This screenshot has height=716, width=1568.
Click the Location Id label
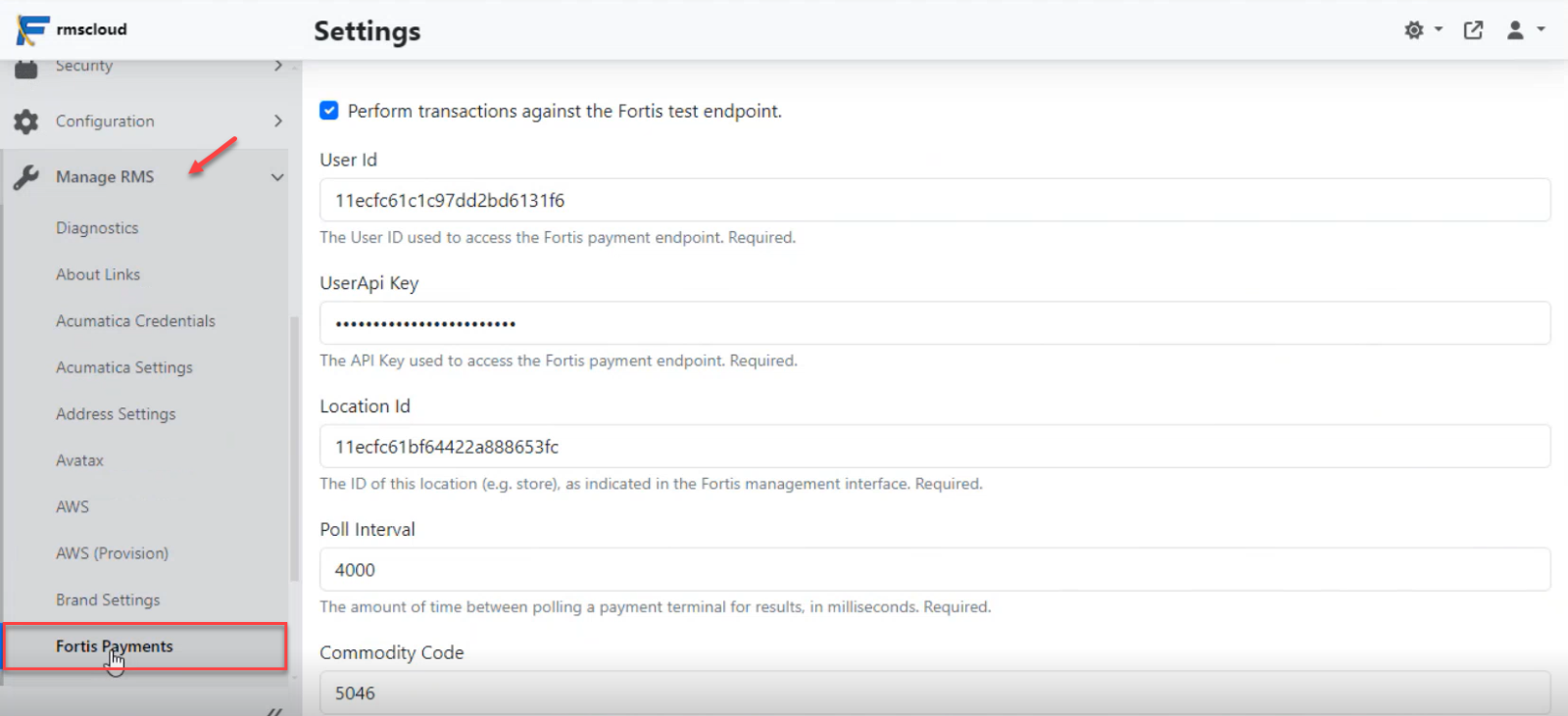365,406
